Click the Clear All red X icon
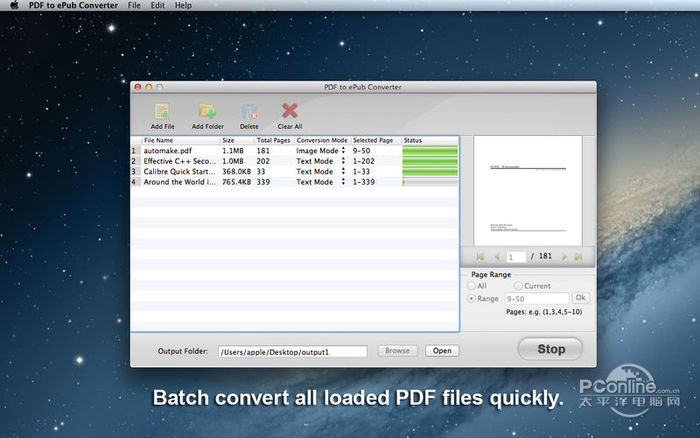This screenshot has height=438, width=700. pos(290,111)
